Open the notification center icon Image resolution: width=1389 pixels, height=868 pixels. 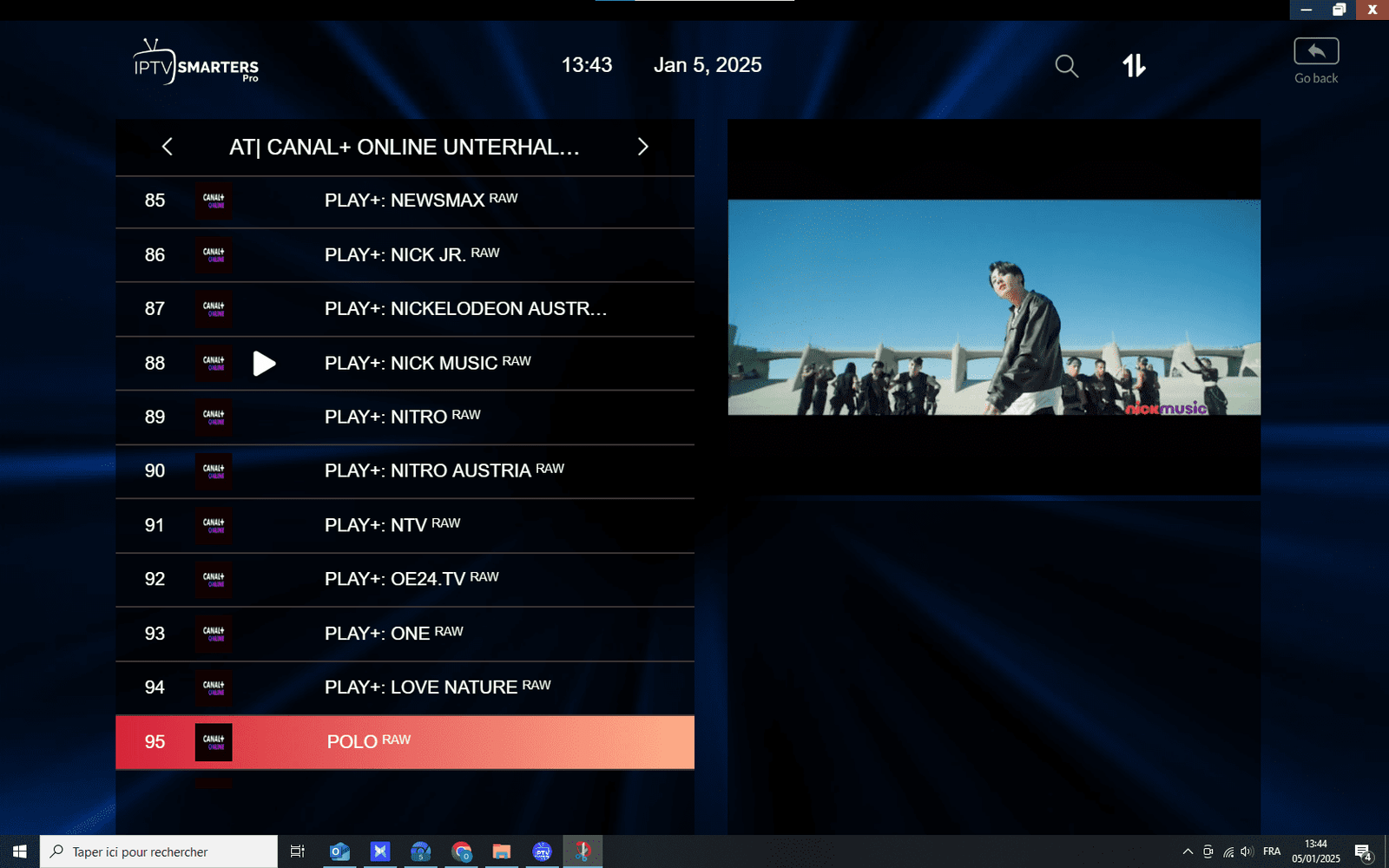(x=1363, y=852)
